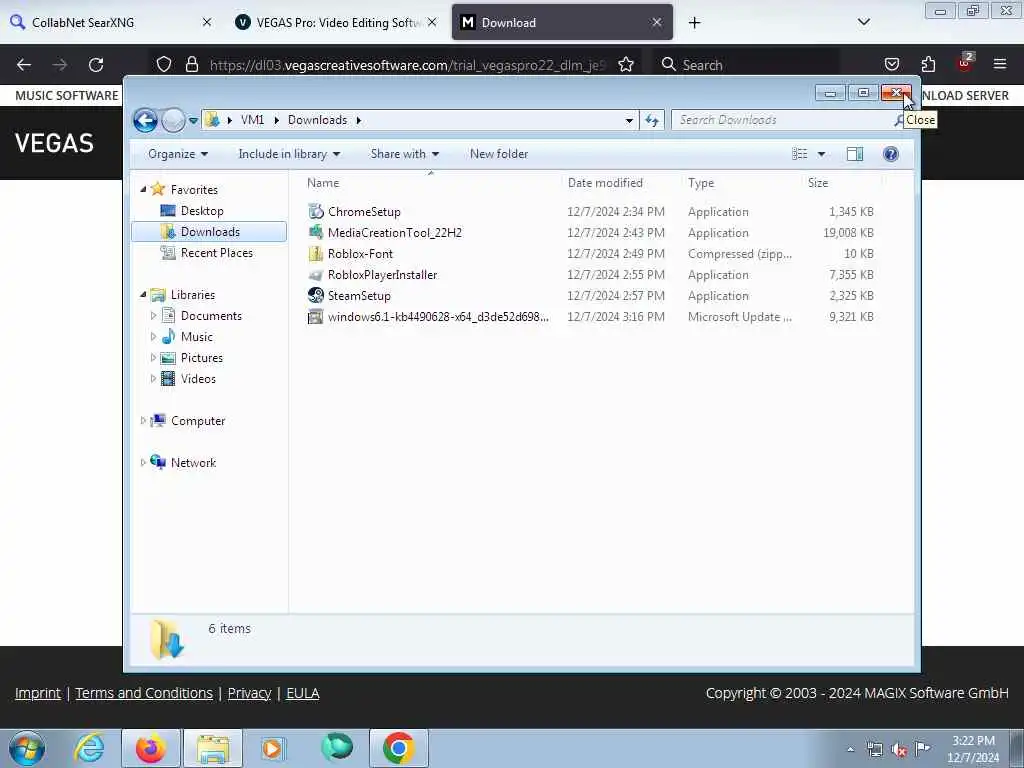Image resolution: width=1024 pixels, height=768 pixels.
Task: Select the RobloxPlayerInstaller file icon
Action: 316,275
